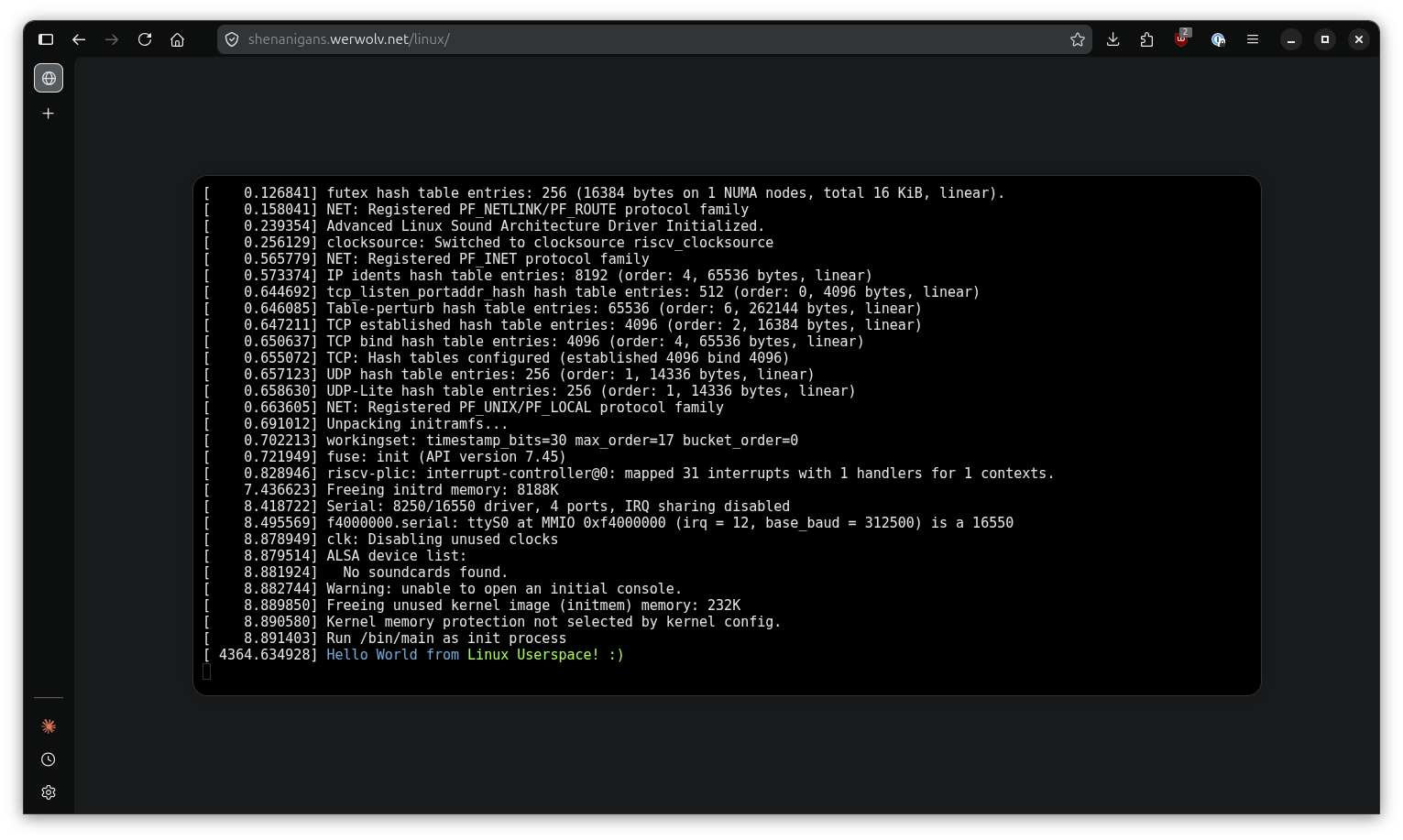Select the globe tab in sidebar
1403x840 pixels.
pos(49,78)
